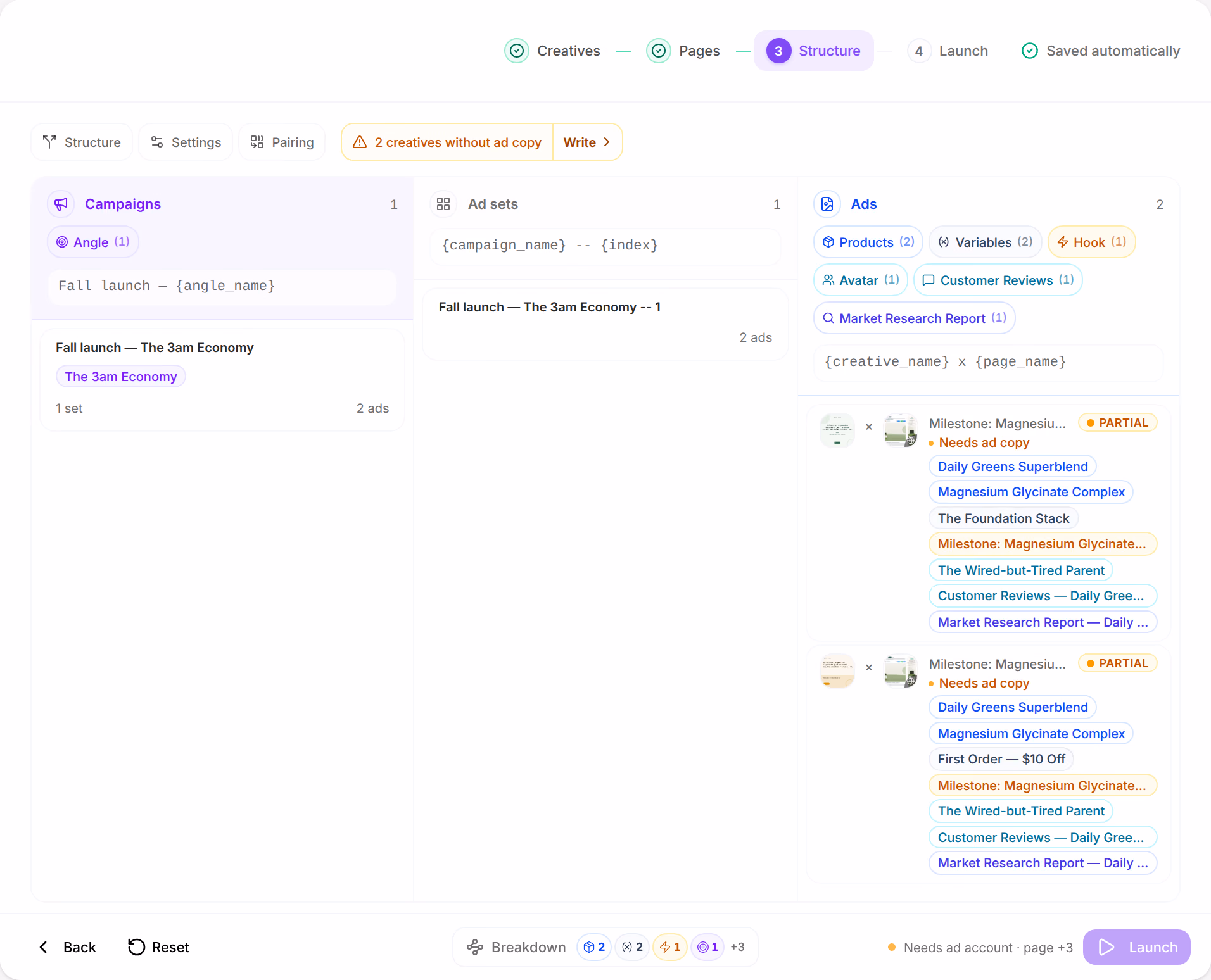Click the Saved automatically check icon
The height and width of the screenshot is (980, 1211).
point(1030,51)
